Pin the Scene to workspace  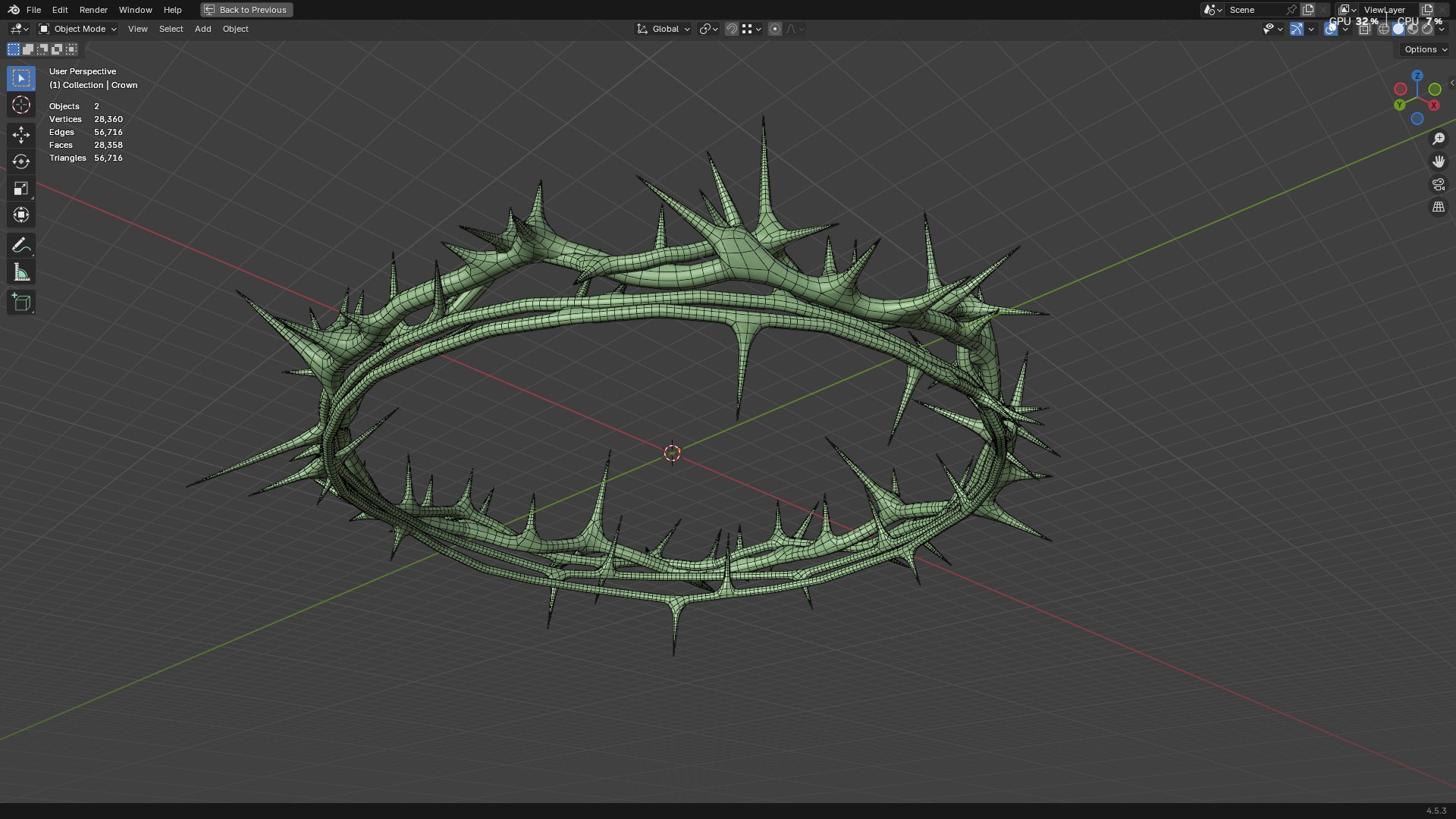click(1291, 10)
